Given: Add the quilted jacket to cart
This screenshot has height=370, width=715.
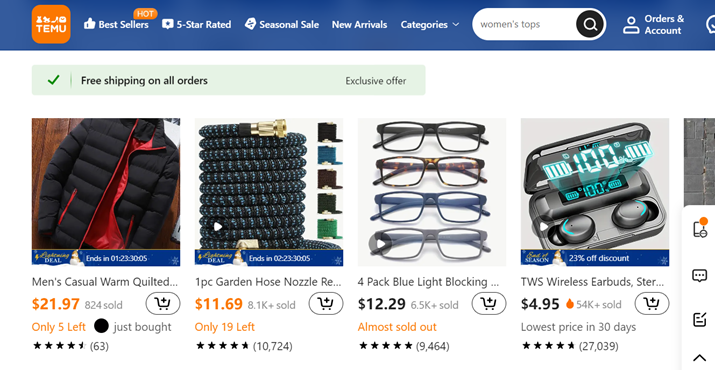Looking at the screenshot, I should pos(163,303).
